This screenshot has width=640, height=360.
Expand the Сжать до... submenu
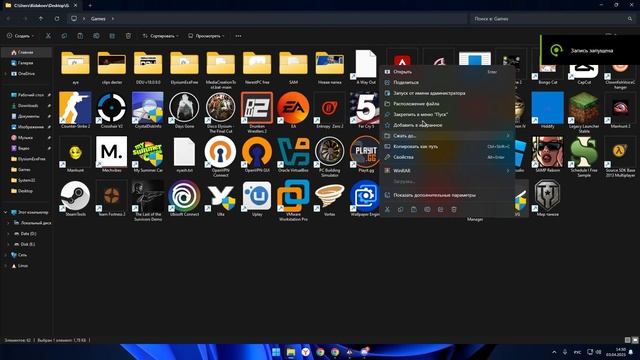(447, 136)
